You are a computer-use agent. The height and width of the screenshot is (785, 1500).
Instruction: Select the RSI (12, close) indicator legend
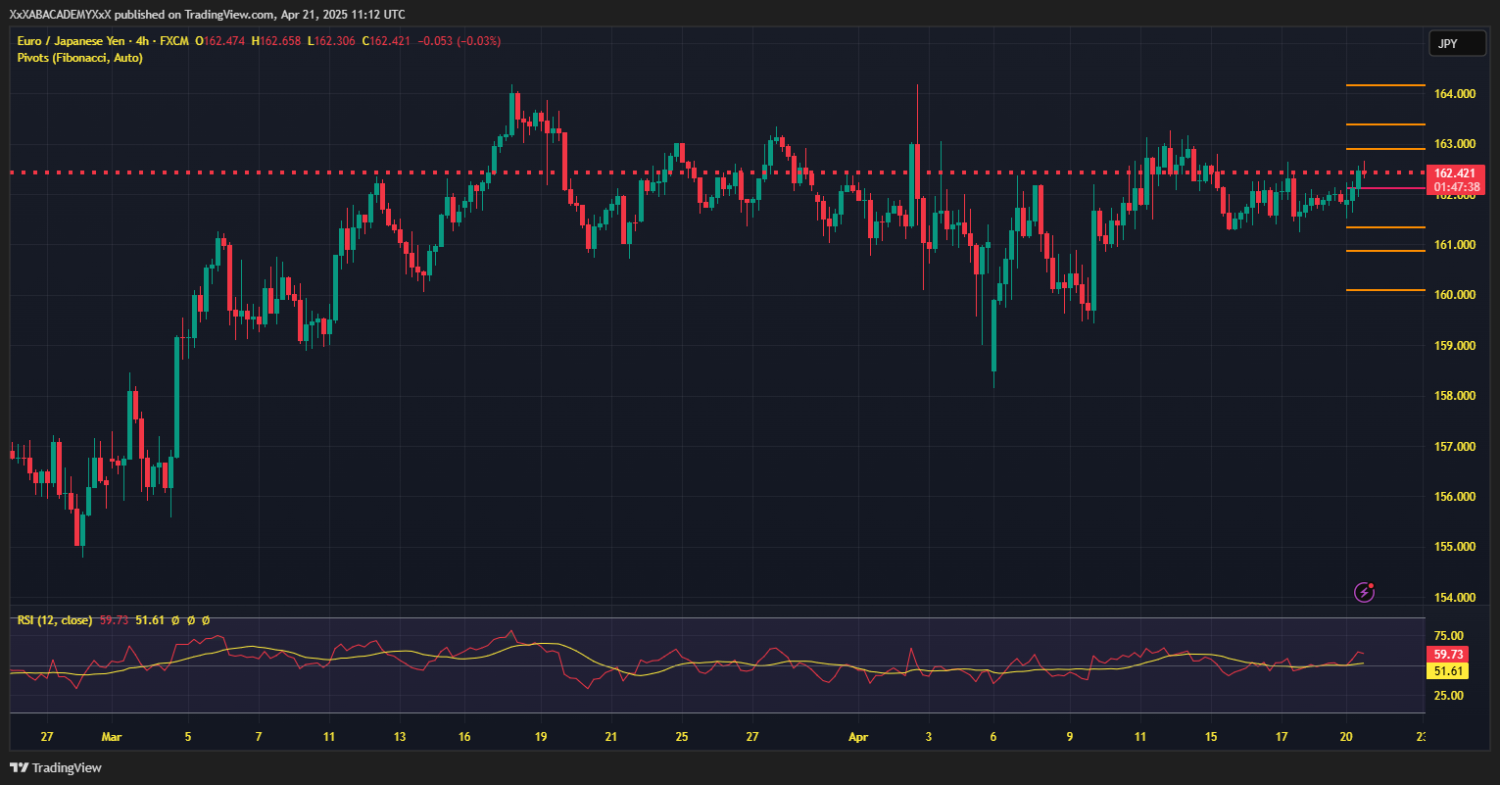pos(54,620)
